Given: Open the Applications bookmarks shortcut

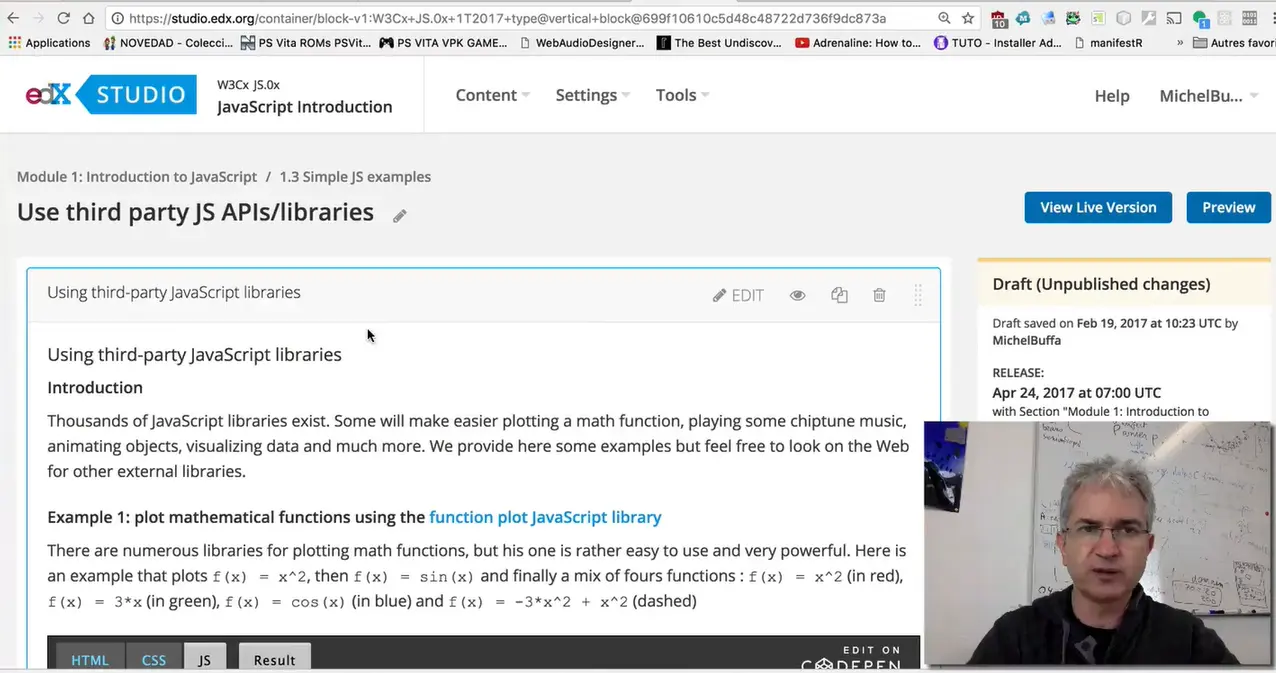Looking at the screenshot, I should (49, 43).
